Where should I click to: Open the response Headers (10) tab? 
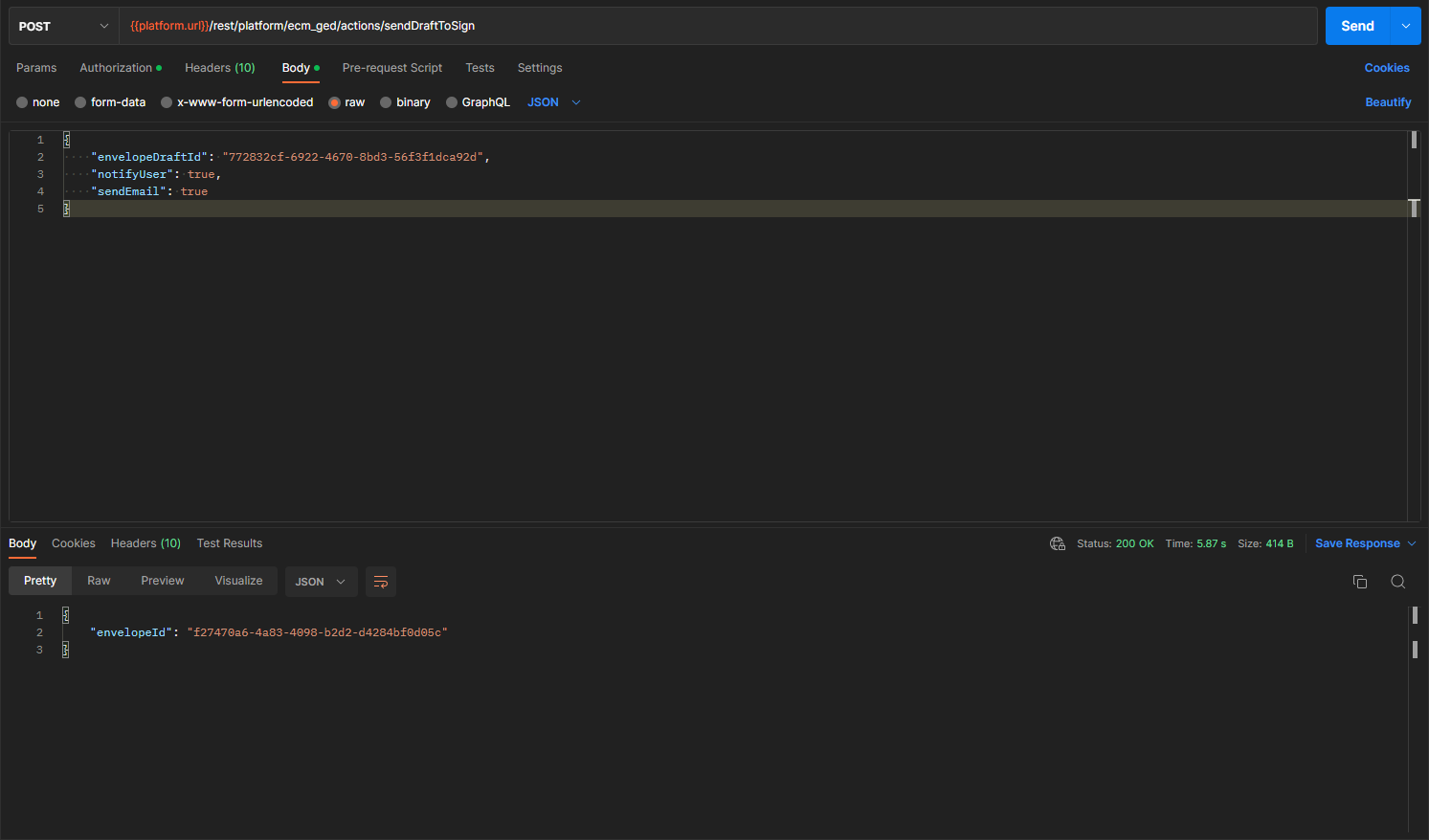[x=145, y=543]
